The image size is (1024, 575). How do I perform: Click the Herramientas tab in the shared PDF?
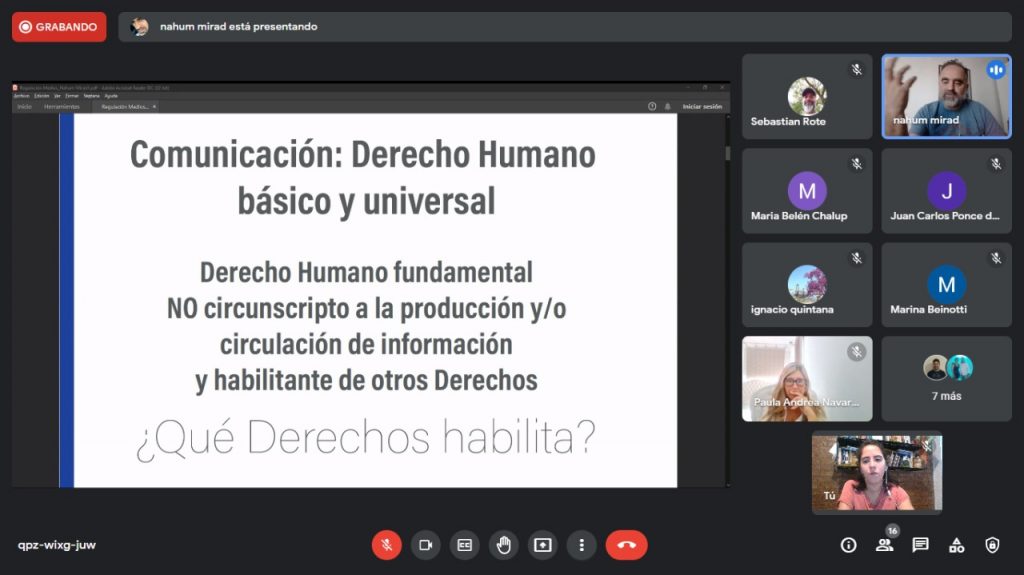[x=61, y=106]
